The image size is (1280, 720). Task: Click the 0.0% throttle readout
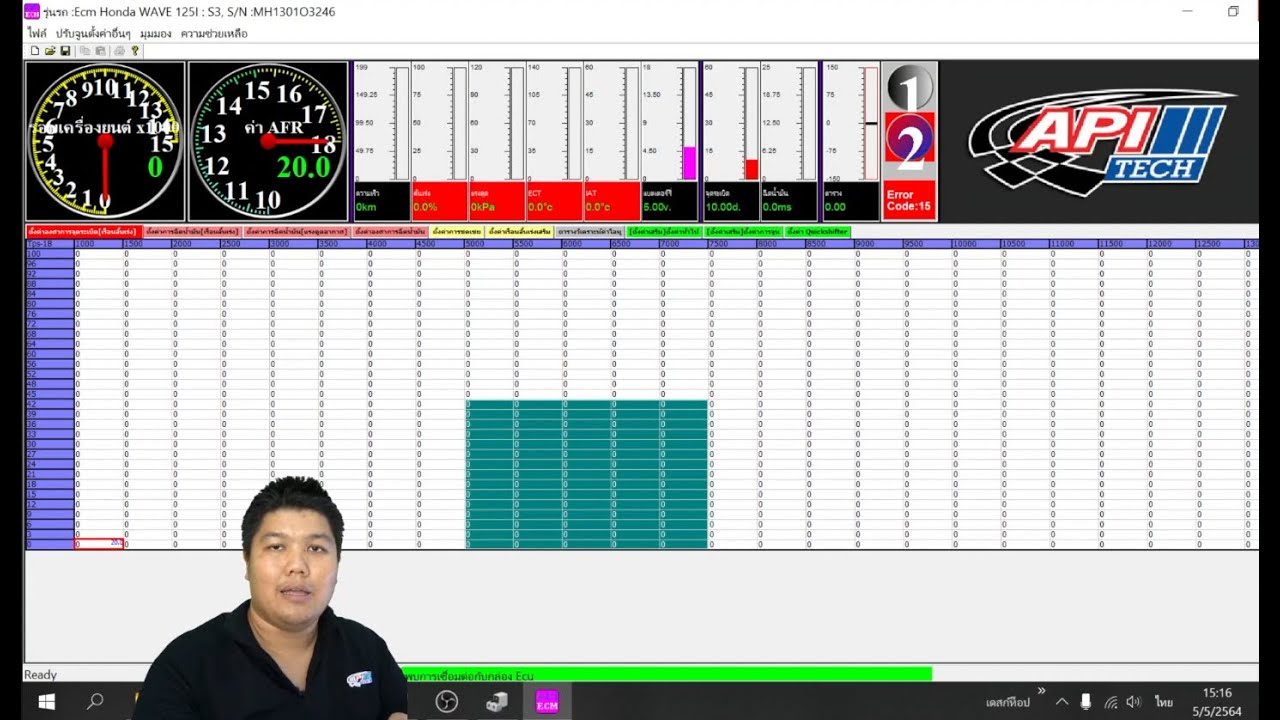[439, 201]
